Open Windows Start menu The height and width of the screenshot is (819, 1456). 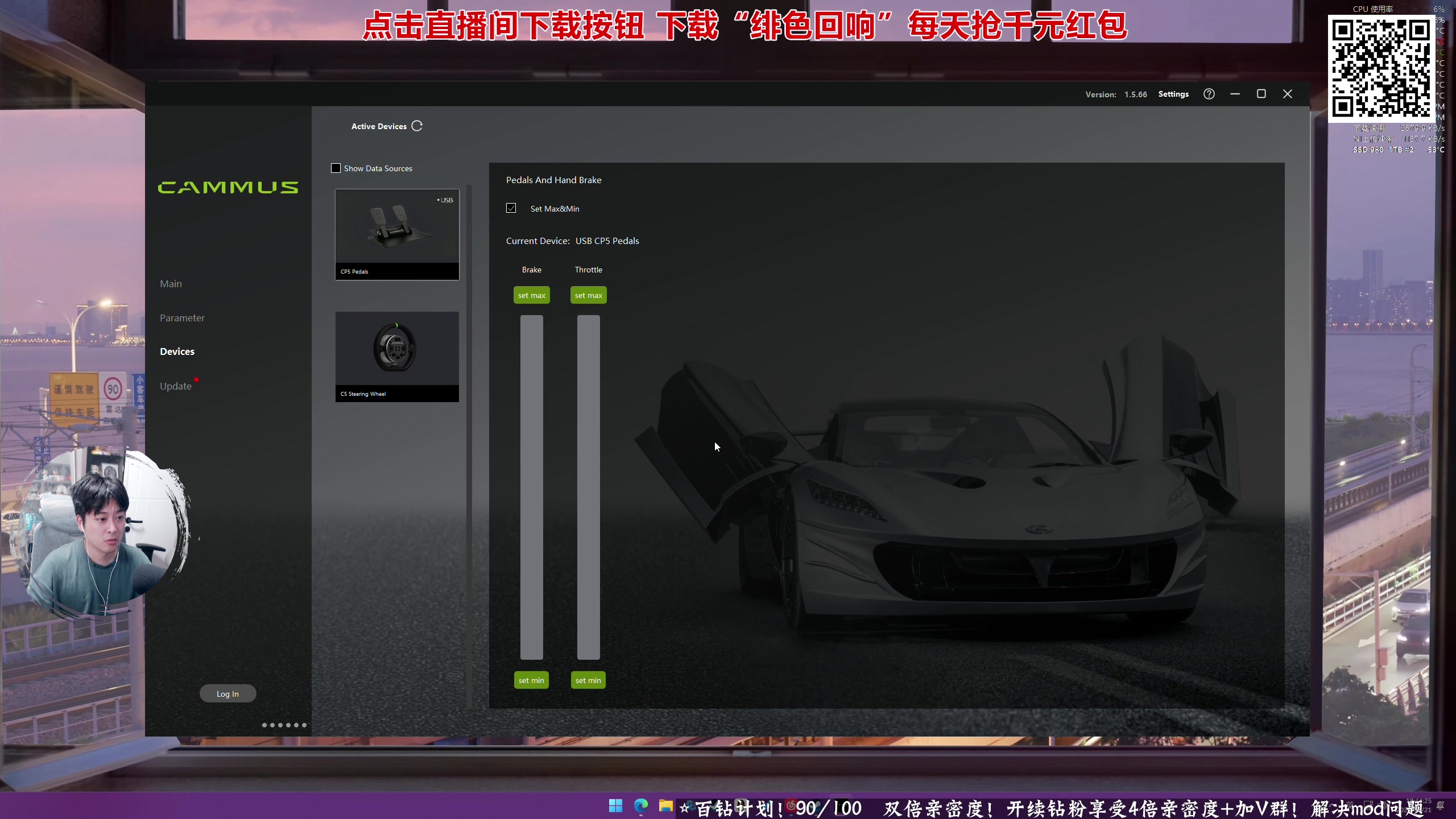615,805
